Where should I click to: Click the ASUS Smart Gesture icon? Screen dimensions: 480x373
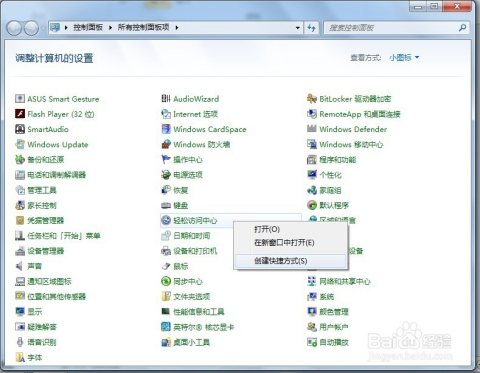click(20, 99)
